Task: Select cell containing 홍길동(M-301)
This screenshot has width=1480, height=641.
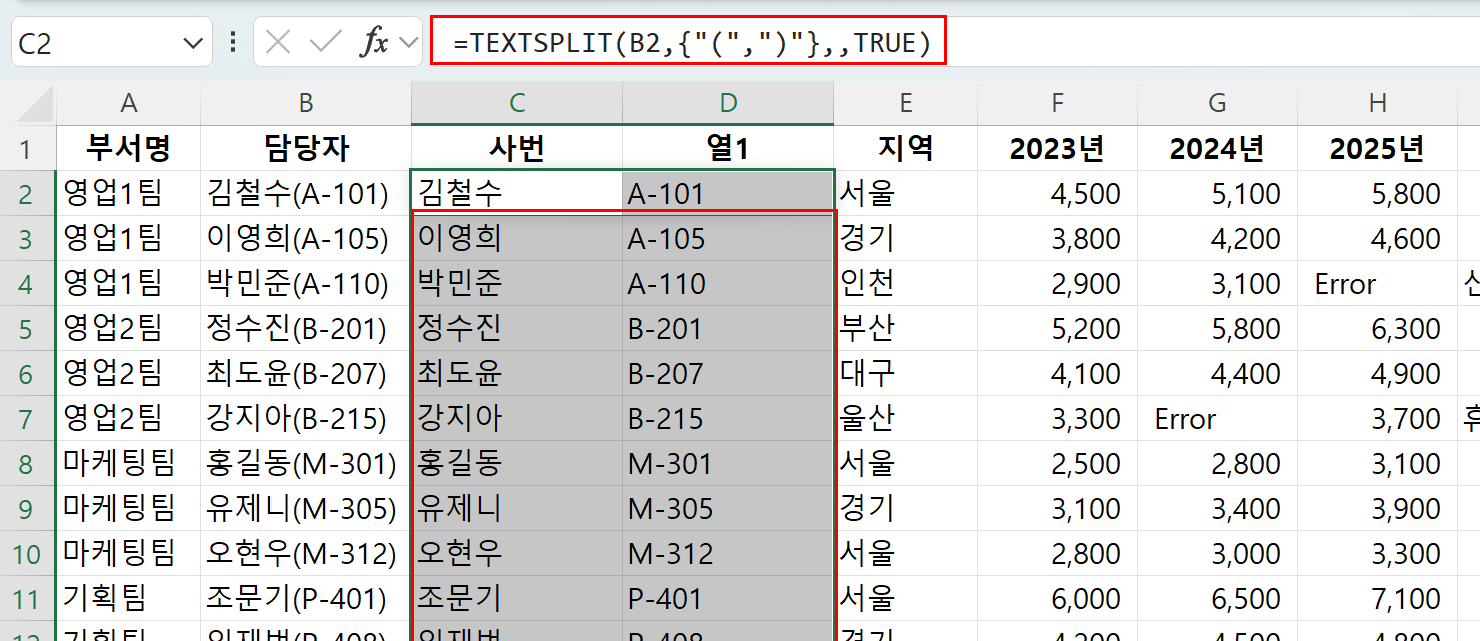Action: pyautogui.click(x=306, y=464)
